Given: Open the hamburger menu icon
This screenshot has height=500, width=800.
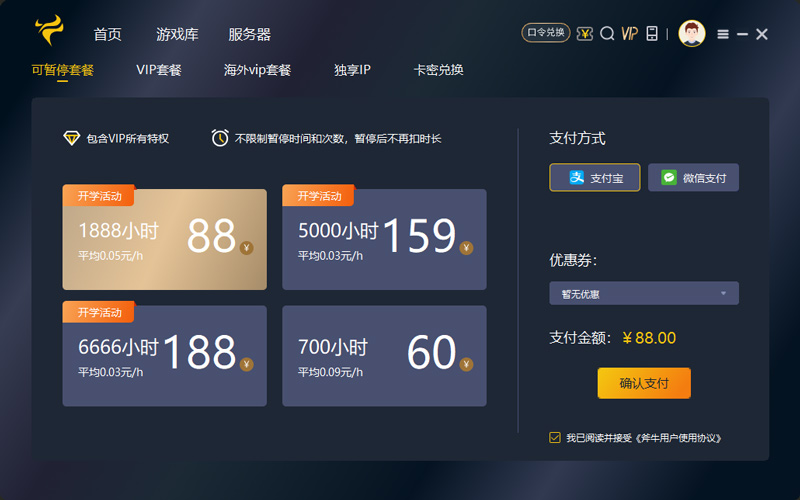Looking at the screenshot, I should tap(722, 34).
